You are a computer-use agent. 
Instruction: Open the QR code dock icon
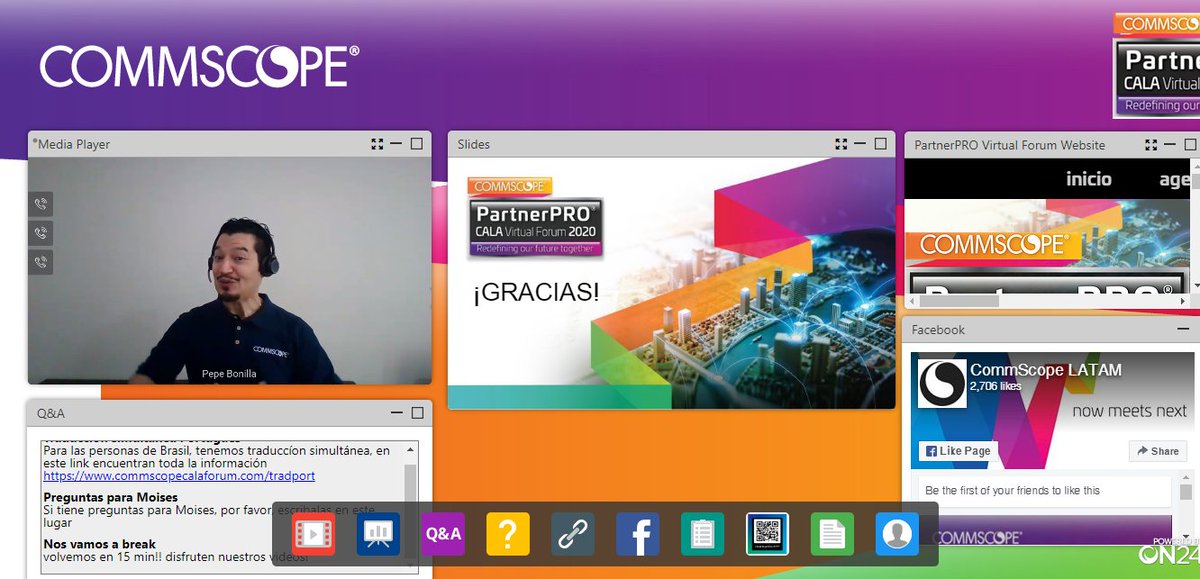click(768, 534)
